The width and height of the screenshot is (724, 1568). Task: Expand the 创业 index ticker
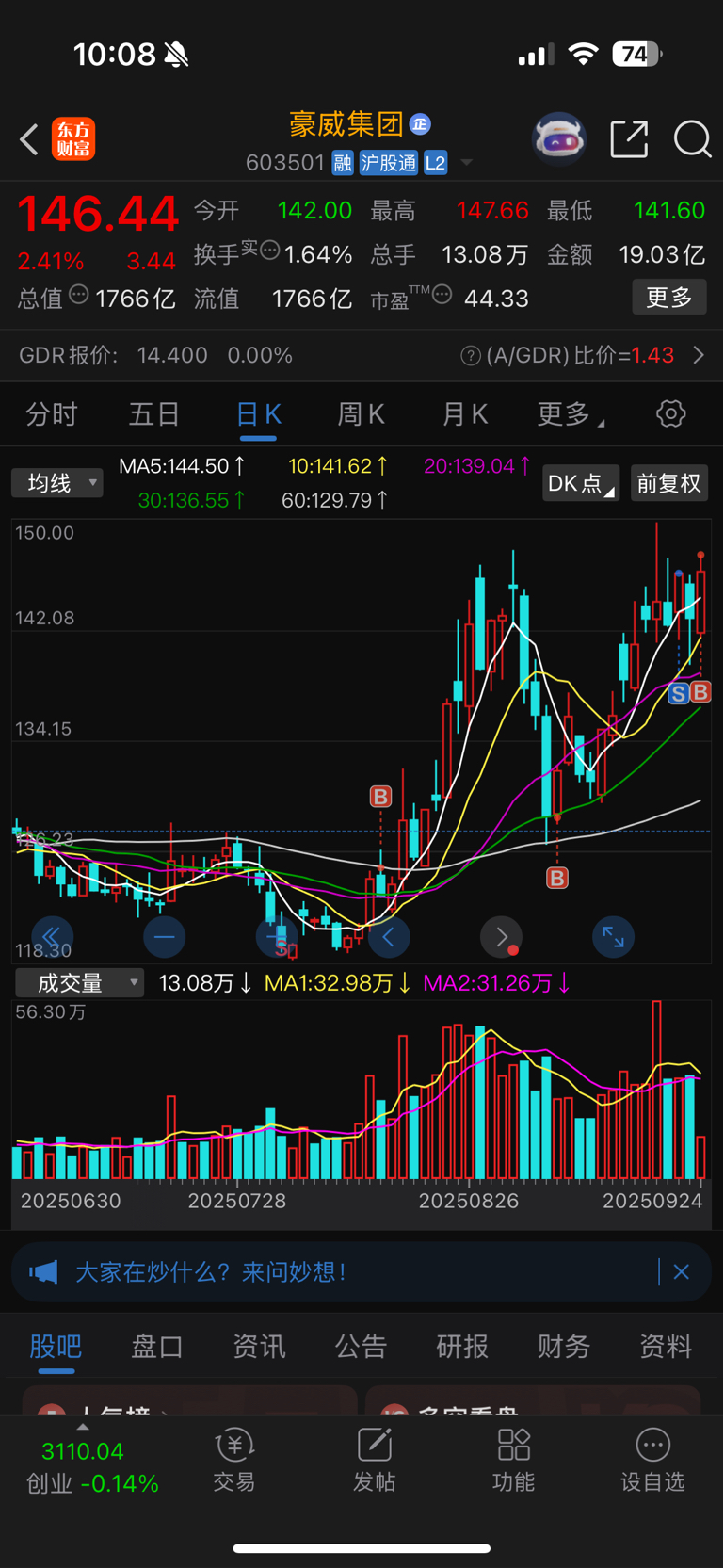point(83,1428)
